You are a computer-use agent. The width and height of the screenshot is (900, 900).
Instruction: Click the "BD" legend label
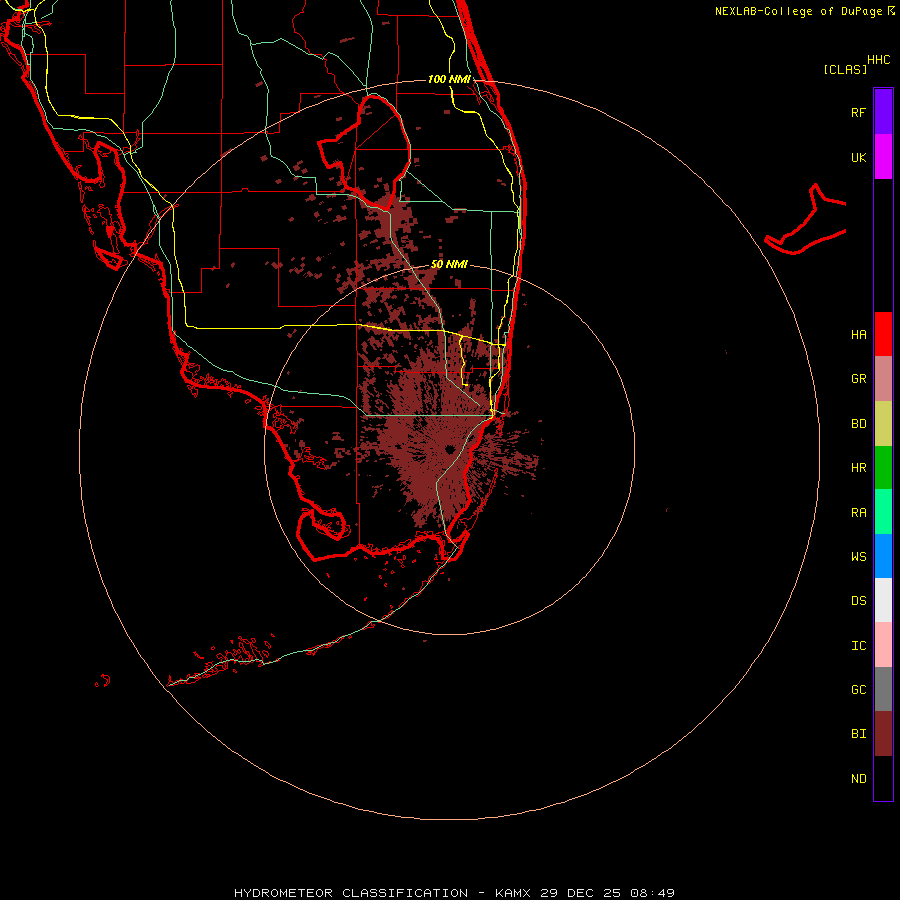[858, 424]
